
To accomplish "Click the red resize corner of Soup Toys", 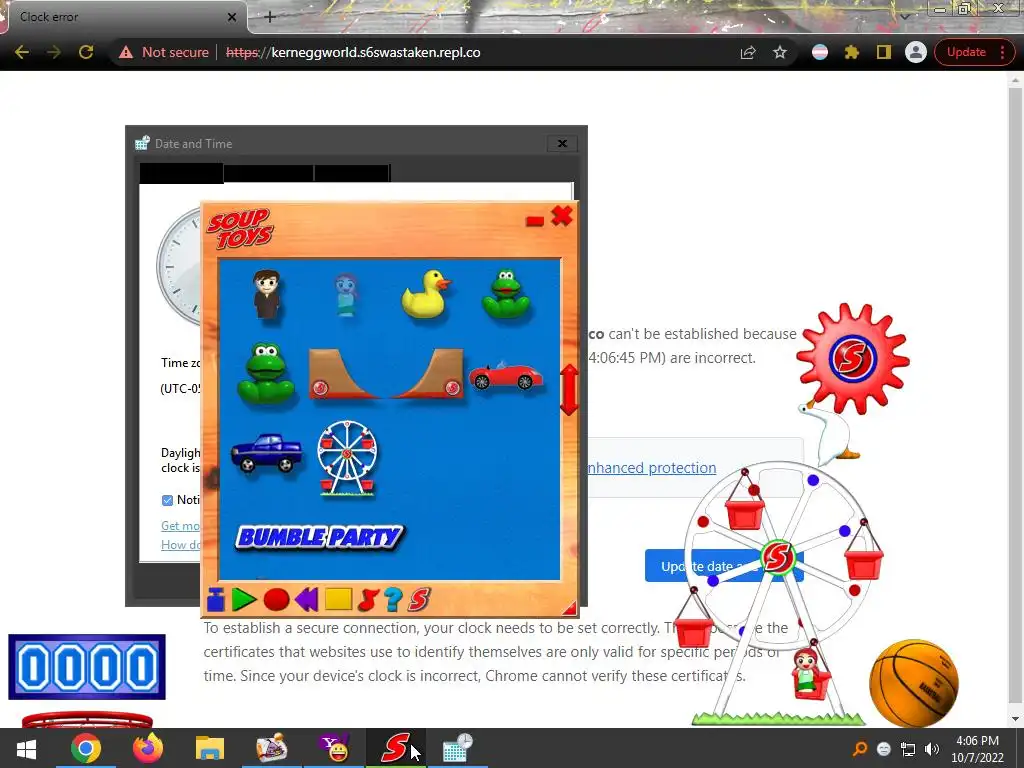I will [571, 609].
